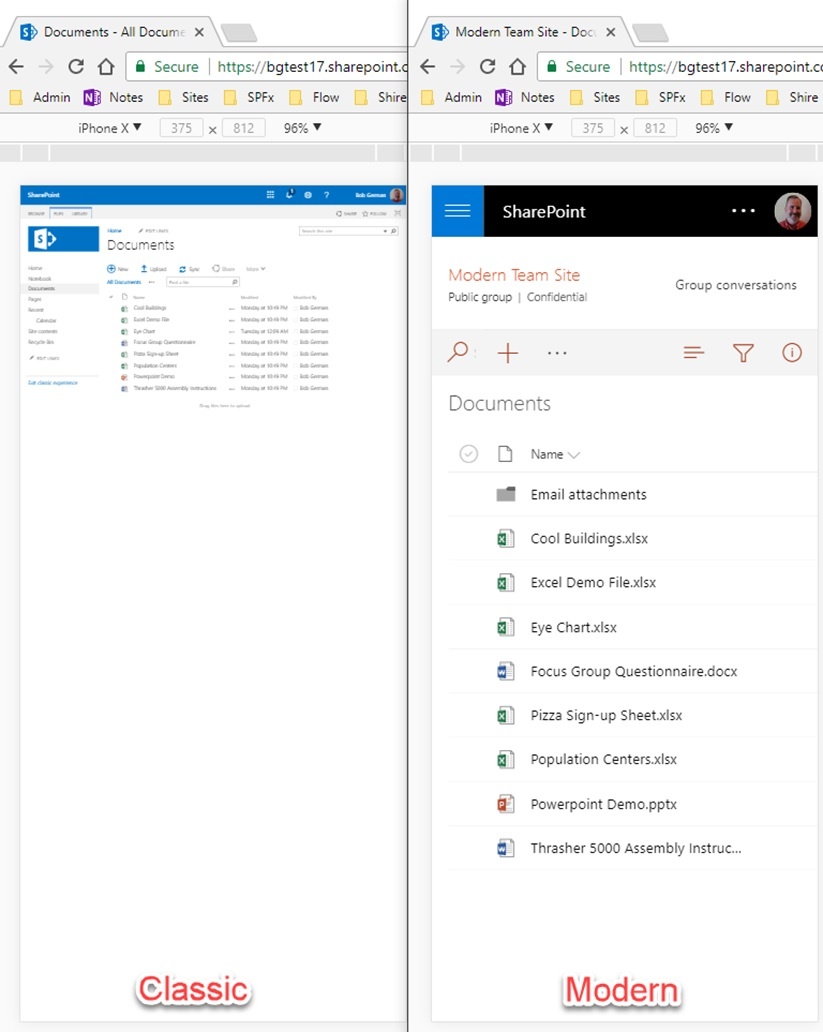Check the box next to Cool Buildings in classic view

109,309
